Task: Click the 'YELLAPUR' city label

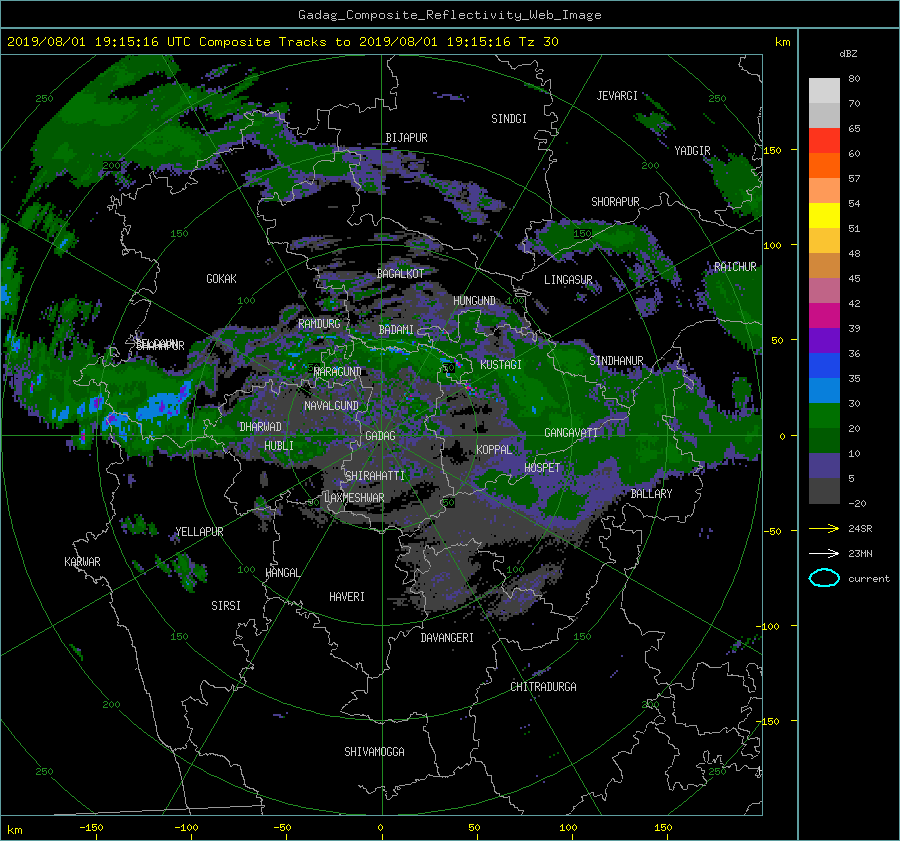Action: (199, 532)
